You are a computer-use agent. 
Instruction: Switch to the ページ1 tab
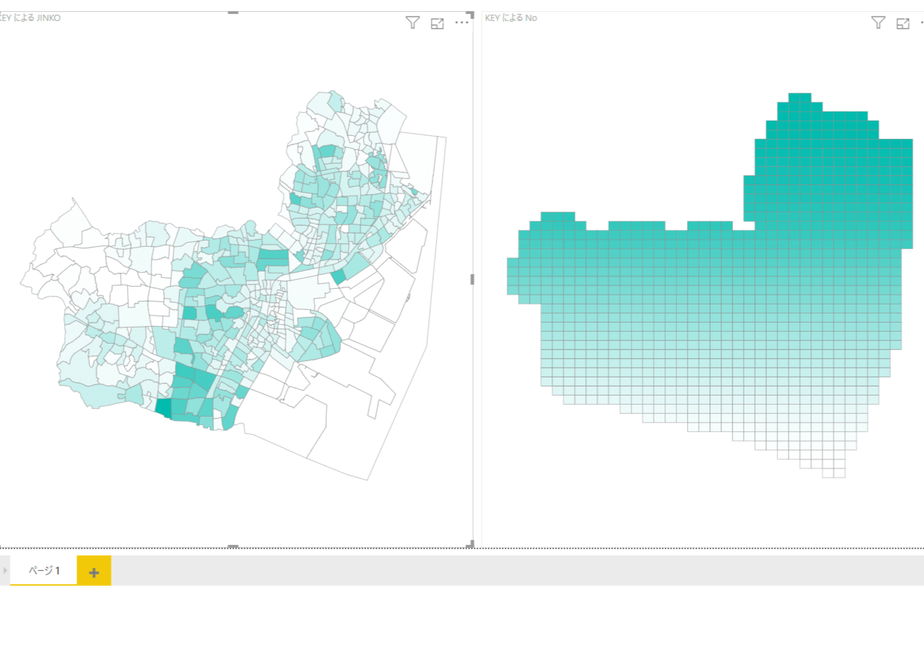coord(44,570)
